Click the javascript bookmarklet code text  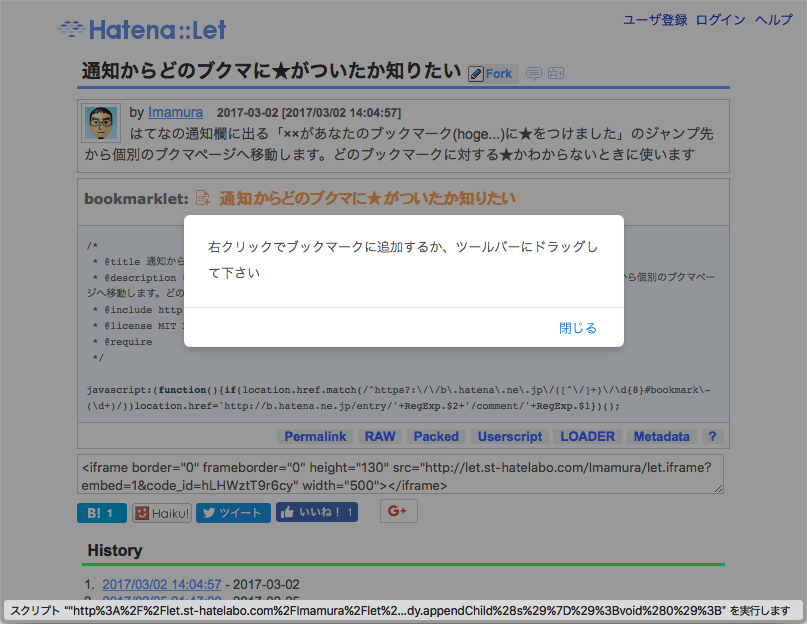398,398
